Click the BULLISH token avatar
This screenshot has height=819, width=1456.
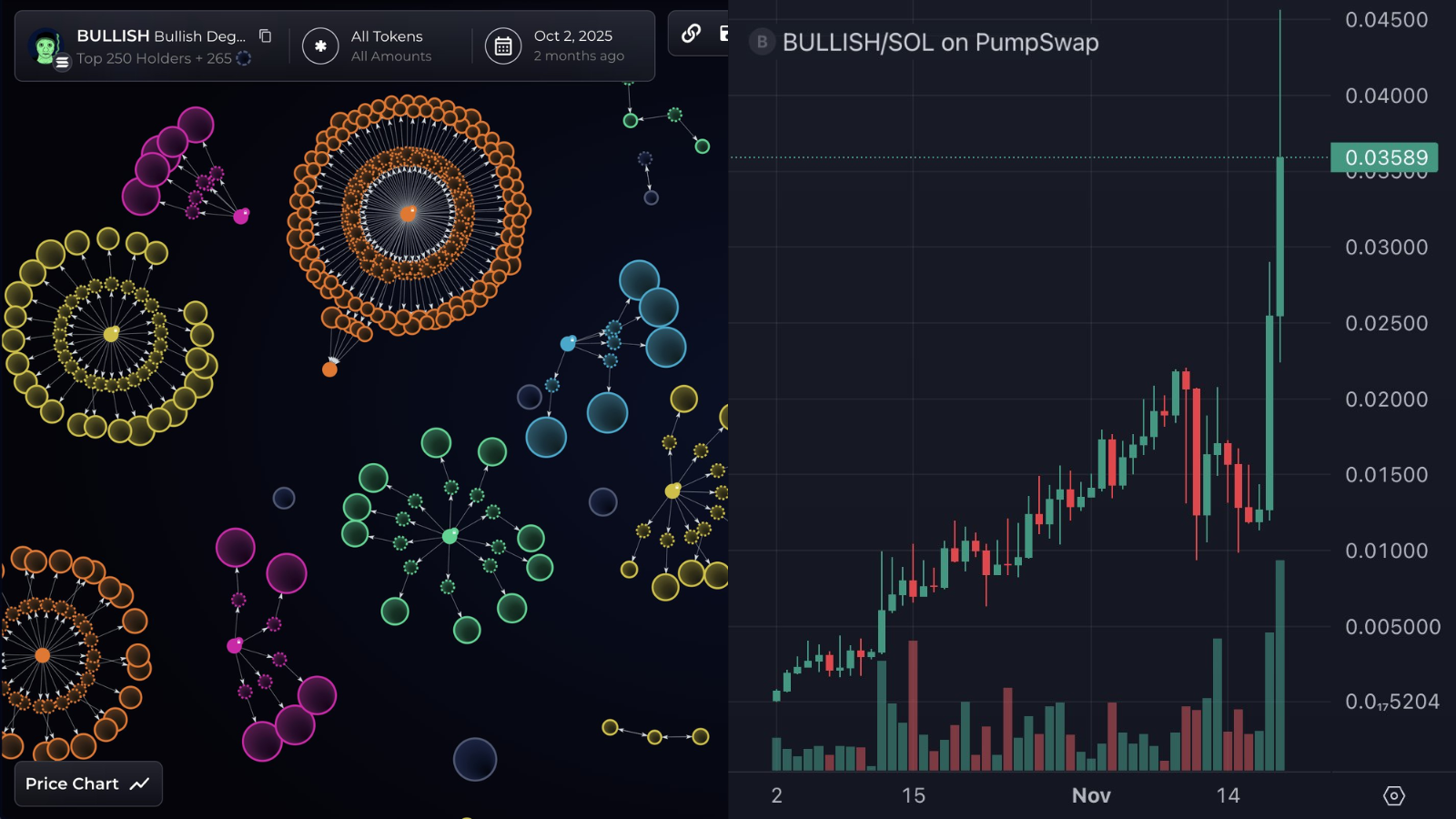pyautogui.click(x=45, y=45)
